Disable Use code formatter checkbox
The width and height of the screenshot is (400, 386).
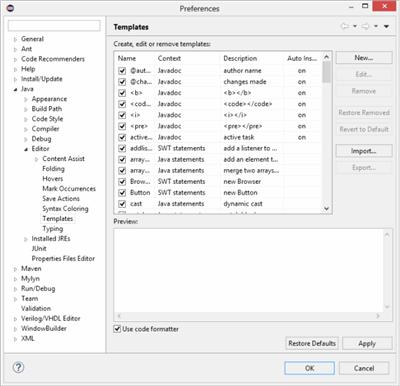[117, 329]
